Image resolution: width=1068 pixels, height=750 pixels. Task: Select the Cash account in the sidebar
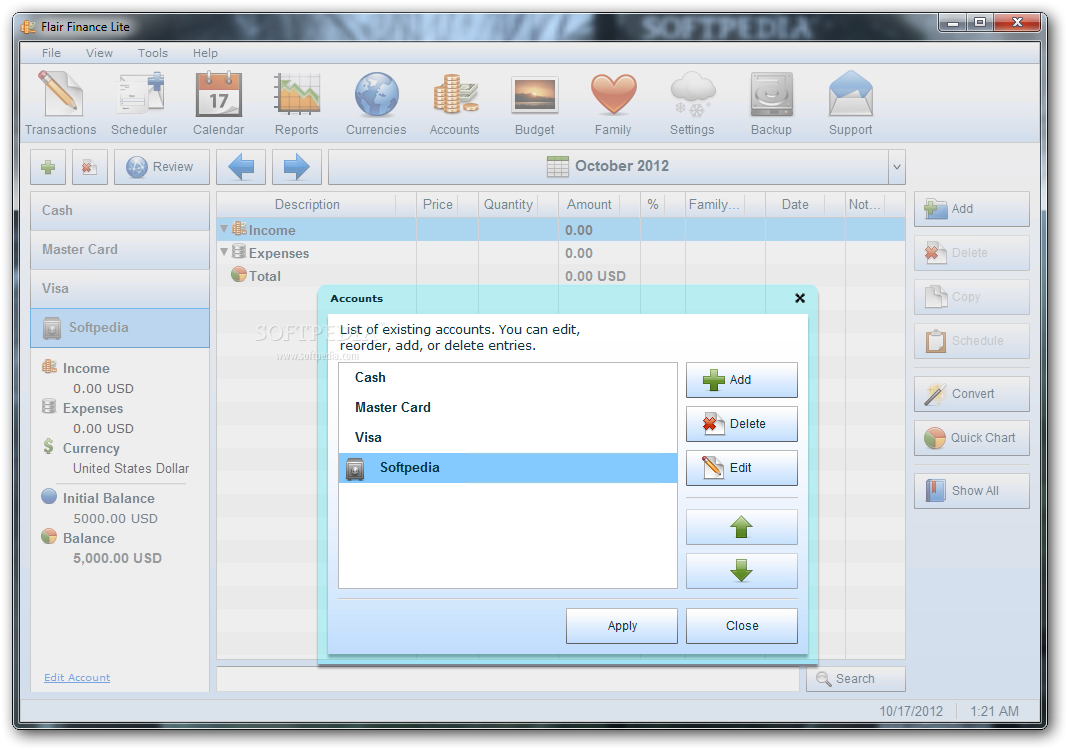point(120,210)
